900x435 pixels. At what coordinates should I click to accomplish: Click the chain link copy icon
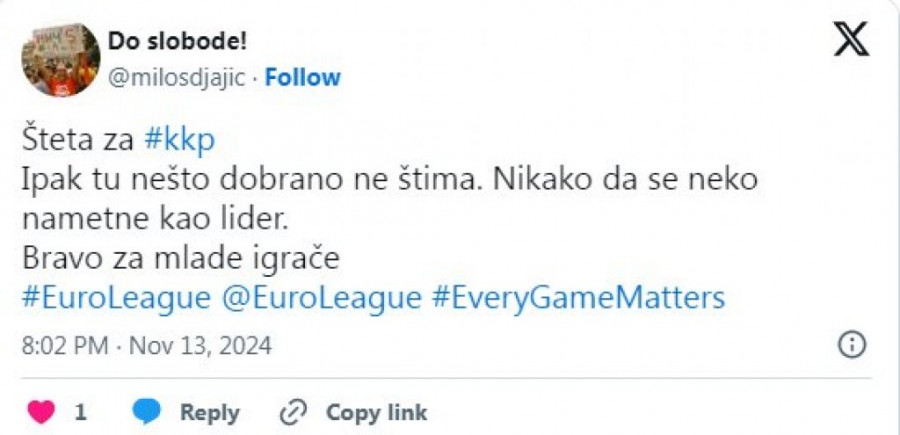[292, 411]
